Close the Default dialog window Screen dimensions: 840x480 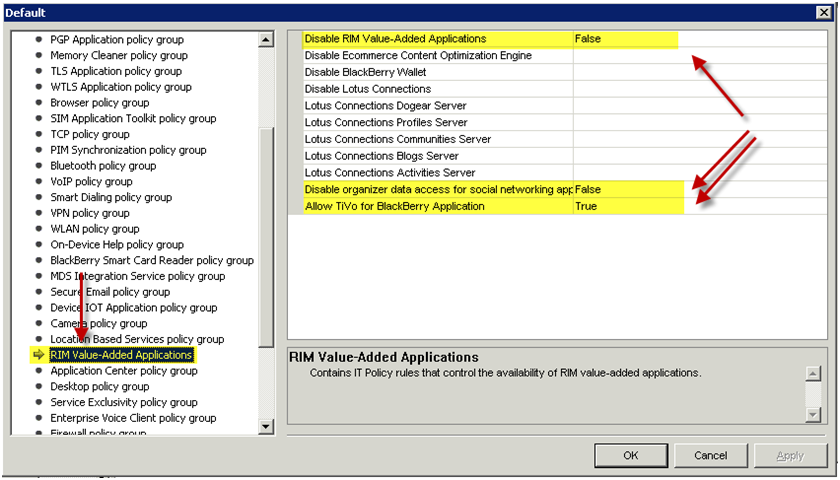(824, 12)
